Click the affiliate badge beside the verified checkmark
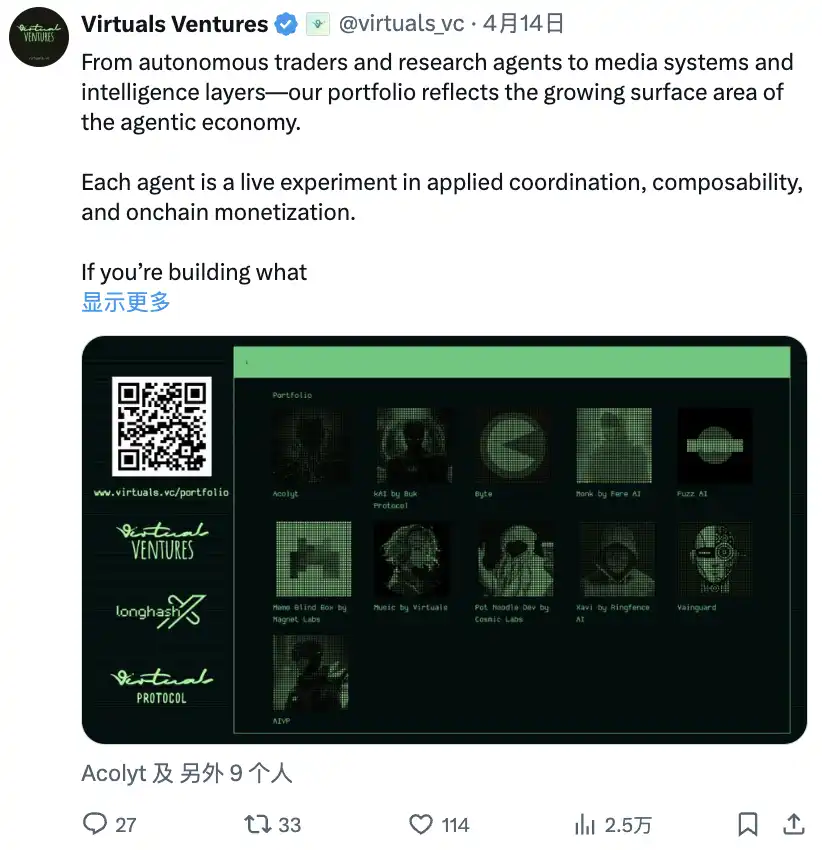Viewport: 822px width, 850px height. pos(317,24)
